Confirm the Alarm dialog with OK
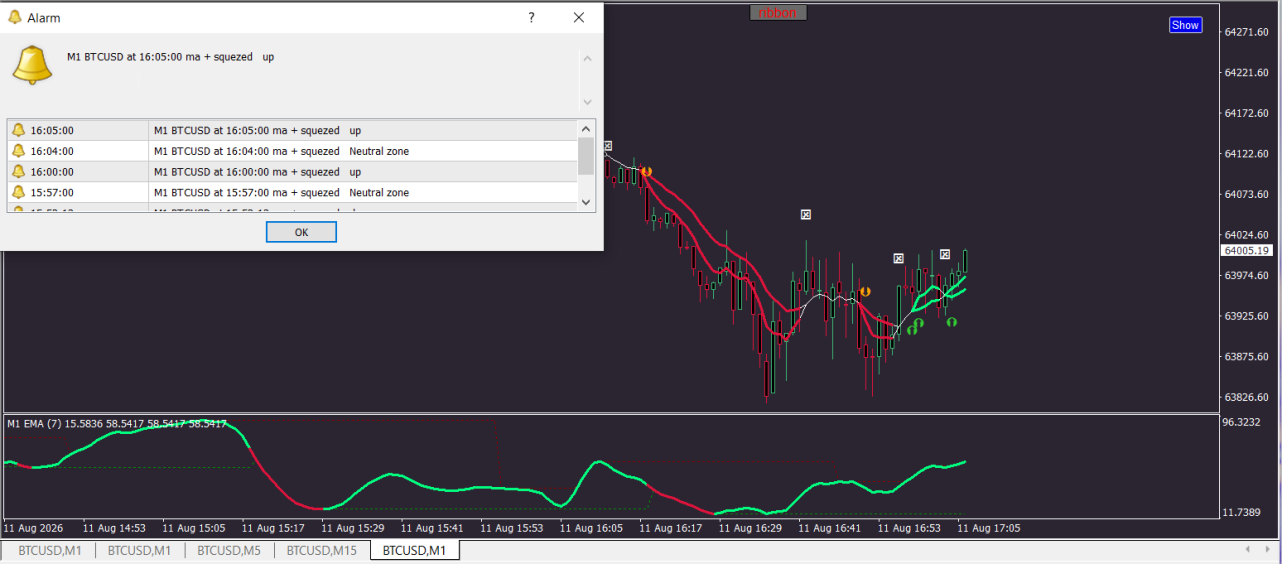 click(x=301, y=232)
